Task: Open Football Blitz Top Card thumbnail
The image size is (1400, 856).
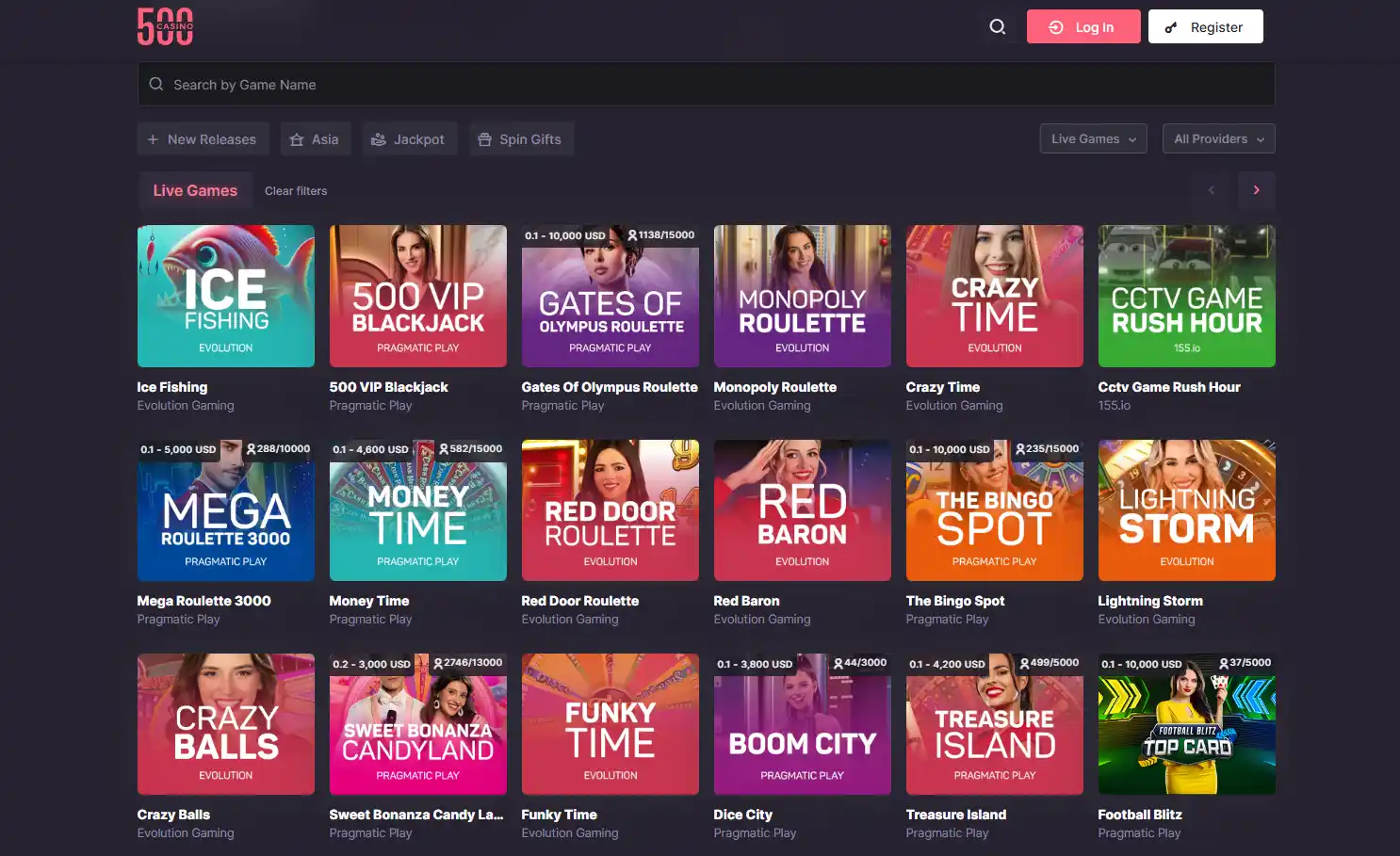Action: (1187, 724)
